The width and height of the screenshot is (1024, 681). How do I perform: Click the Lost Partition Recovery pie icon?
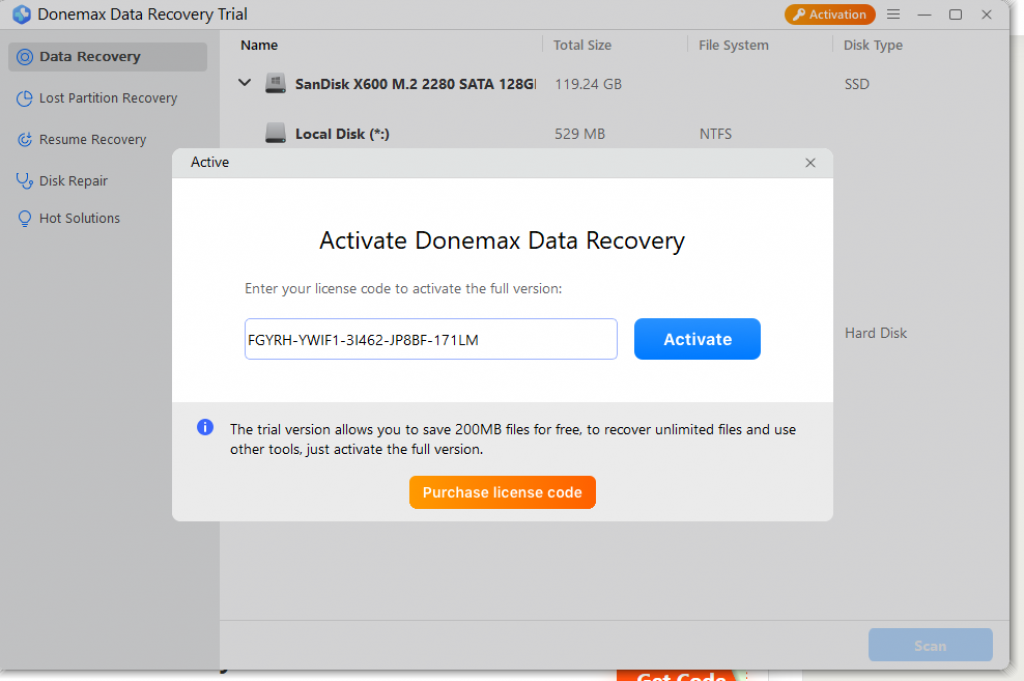click(x=25, y=99)
